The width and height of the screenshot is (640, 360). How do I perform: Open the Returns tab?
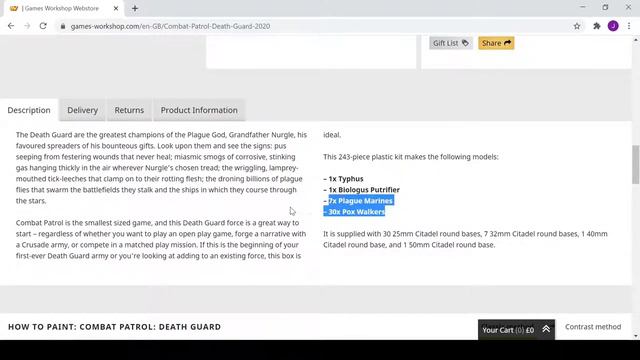129,110
